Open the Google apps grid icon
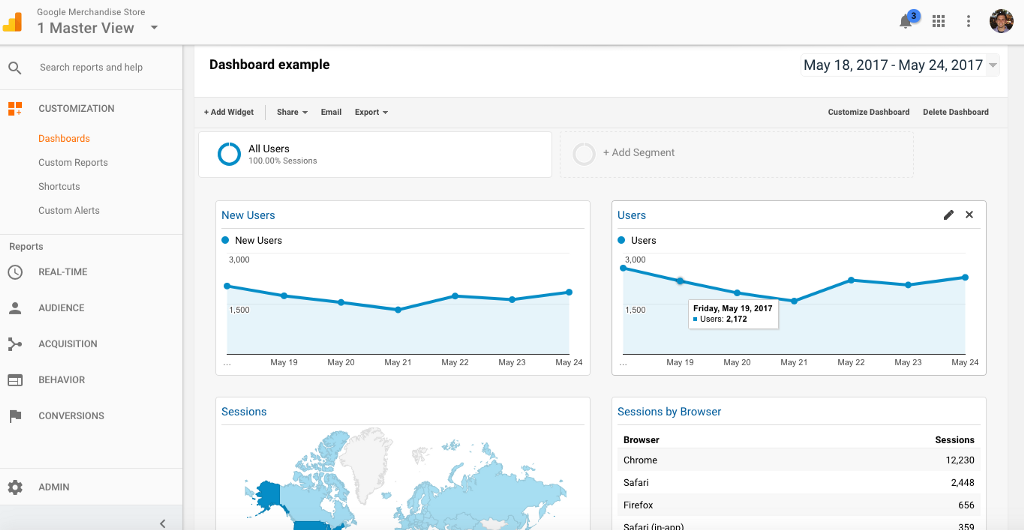This screenshot has width=1024, height=530. pyautogui.click(x=938, y=21)
